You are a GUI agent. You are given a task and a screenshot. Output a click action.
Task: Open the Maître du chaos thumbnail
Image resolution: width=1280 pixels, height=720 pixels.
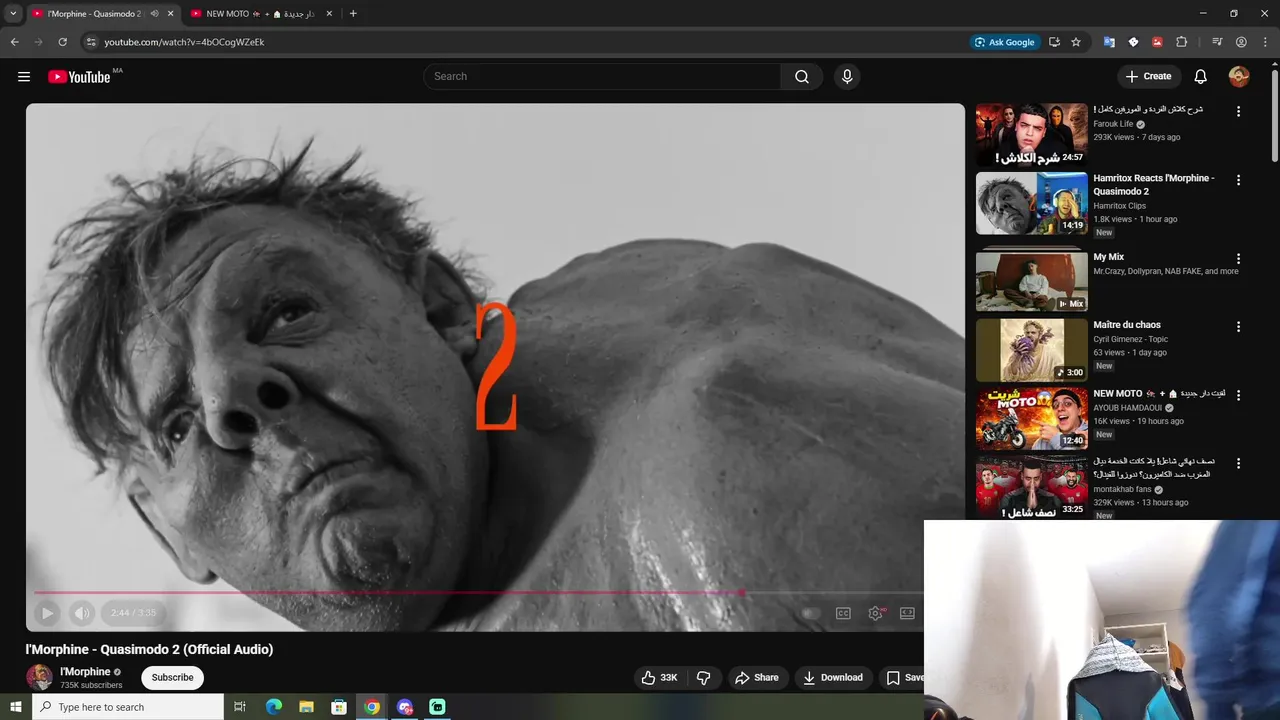(1032, 350)
